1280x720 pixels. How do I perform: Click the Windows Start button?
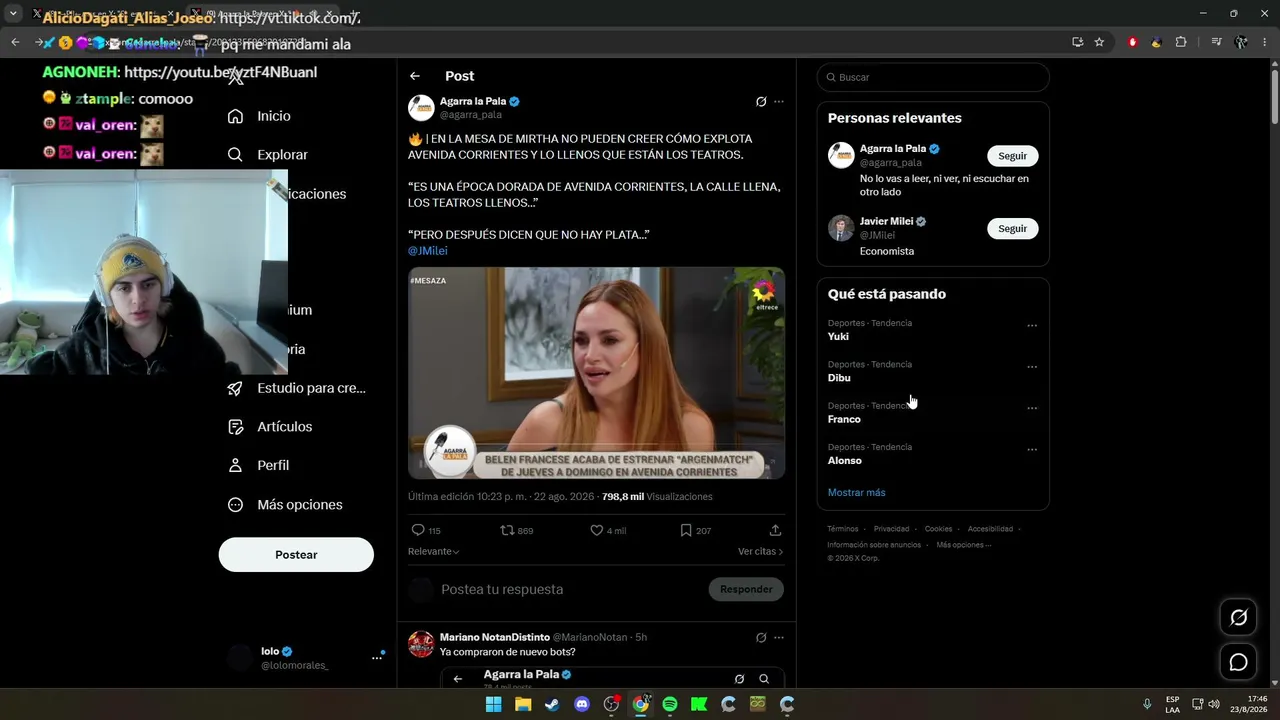click(x=493, y=704)
